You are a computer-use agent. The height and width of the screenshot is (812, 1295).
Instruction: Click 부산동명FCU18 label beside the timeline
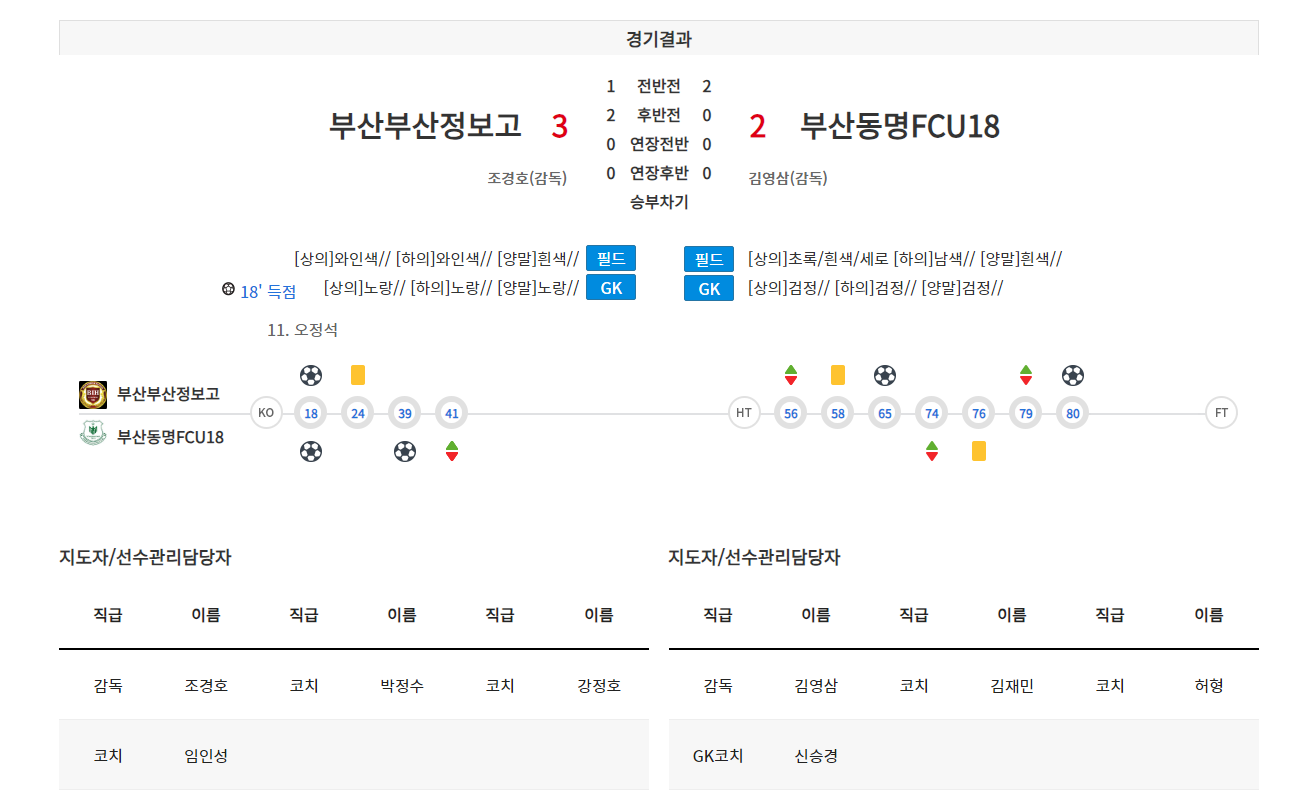pyautogui.click(x=171, y=437)
